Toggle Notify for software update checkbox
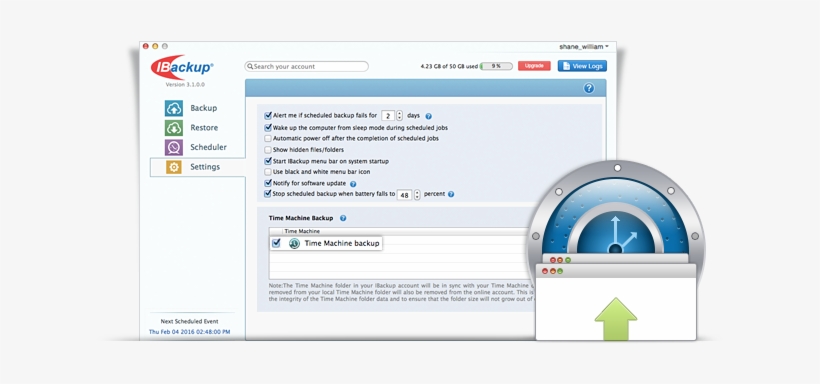The image size is (820, 384). 268,183
